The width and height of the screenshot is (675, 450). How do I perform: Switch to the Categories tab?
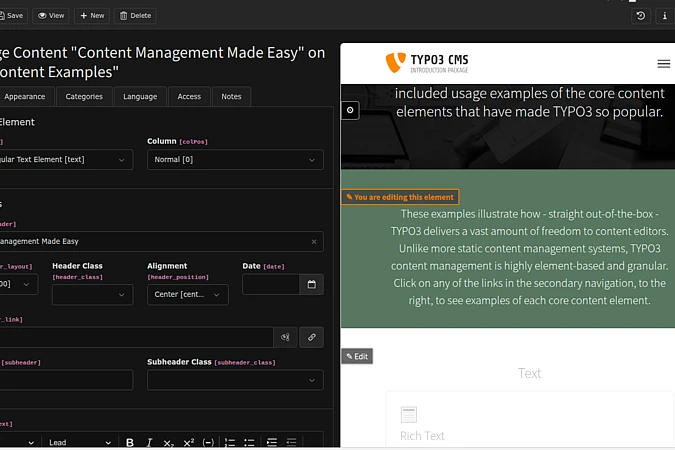(x=84, y=97)
